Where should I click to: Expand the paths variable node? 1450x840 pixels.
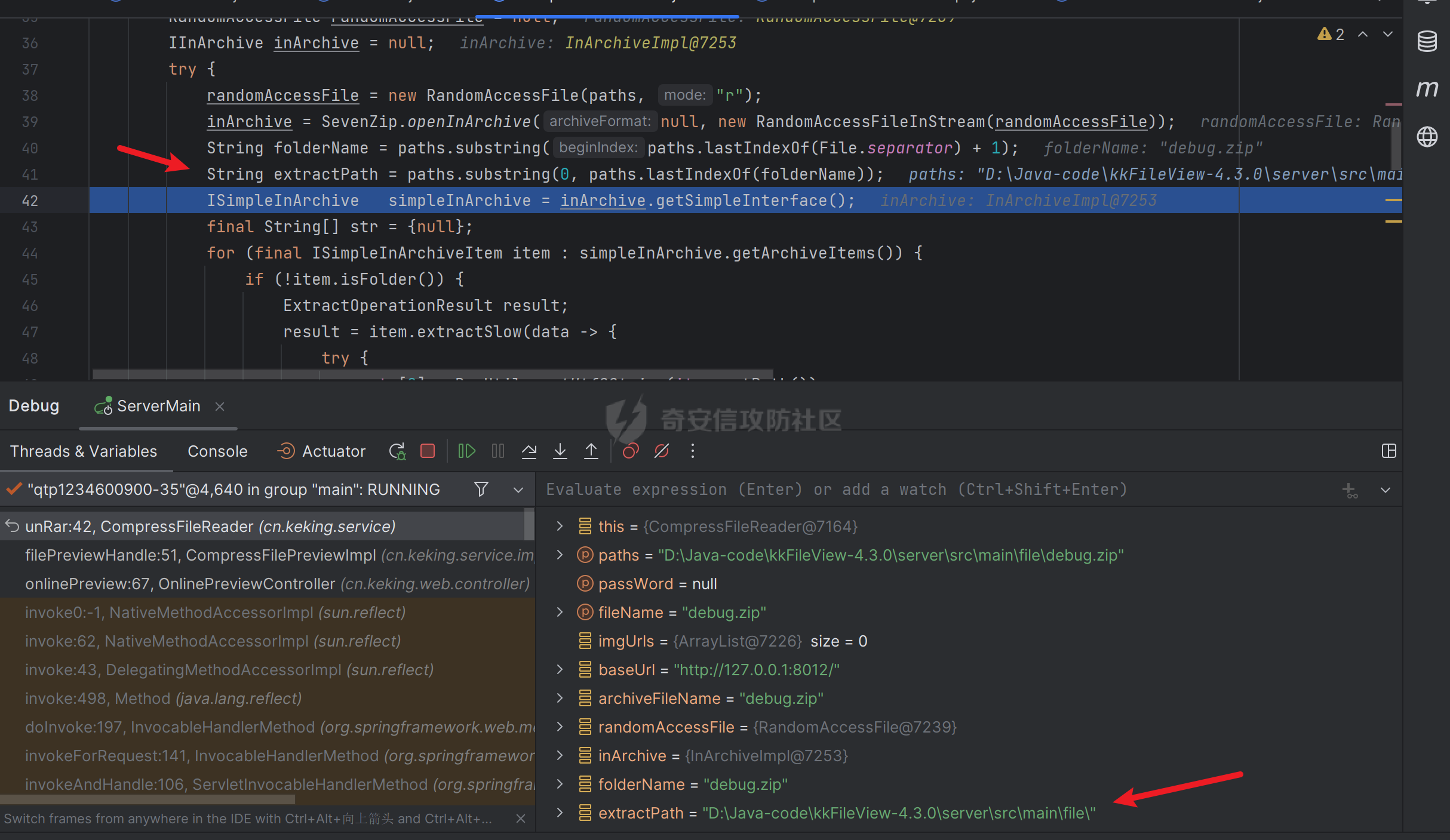click(x=560, y=555)
